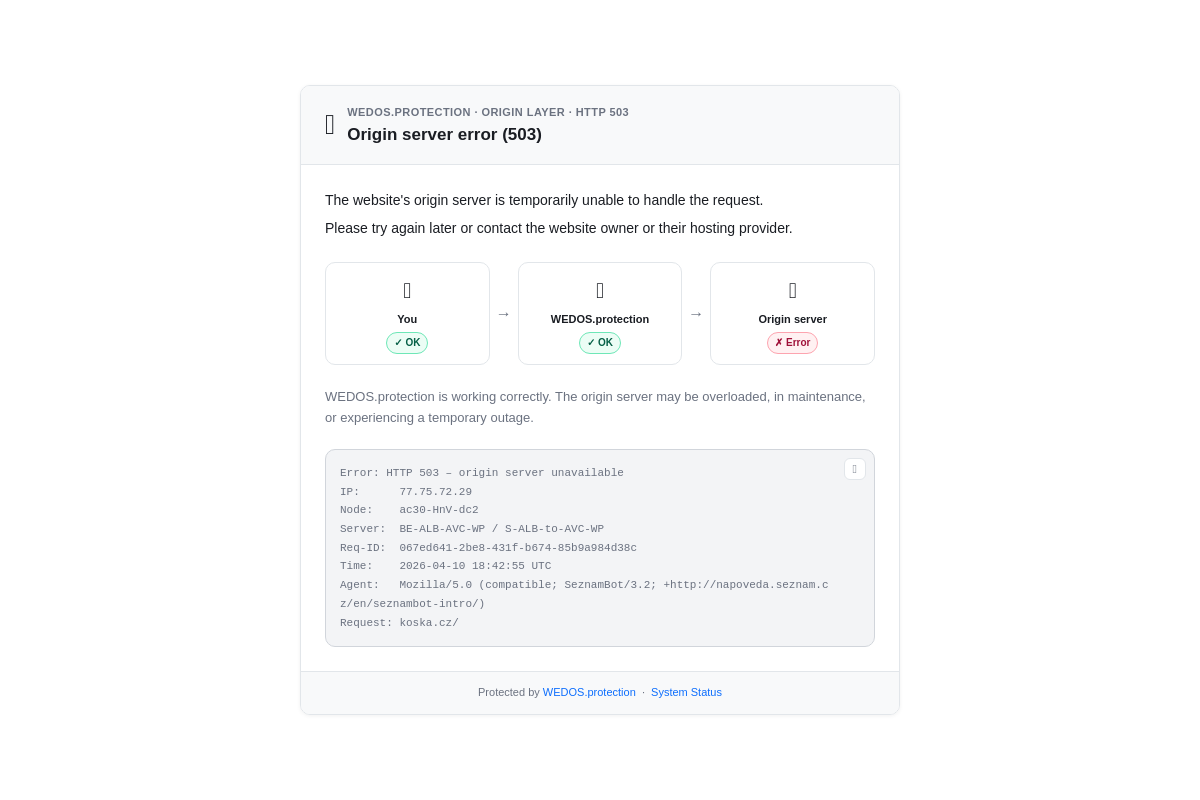Image resolution: width=1200 pixels, height=800 pixels.
Task: Click the Req-ID line in error details
Action: click(x=488, y=548)
